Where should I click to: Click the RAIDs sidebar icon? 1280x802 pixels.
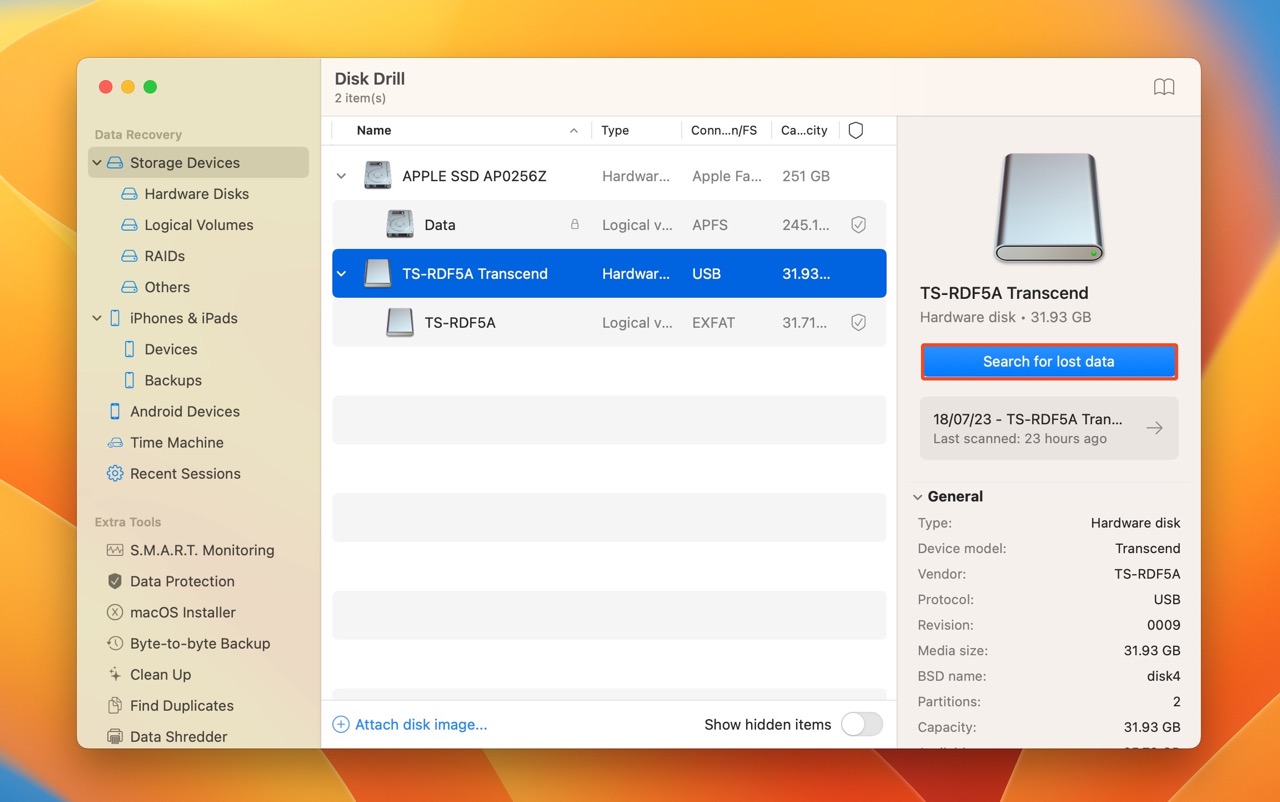129,256
